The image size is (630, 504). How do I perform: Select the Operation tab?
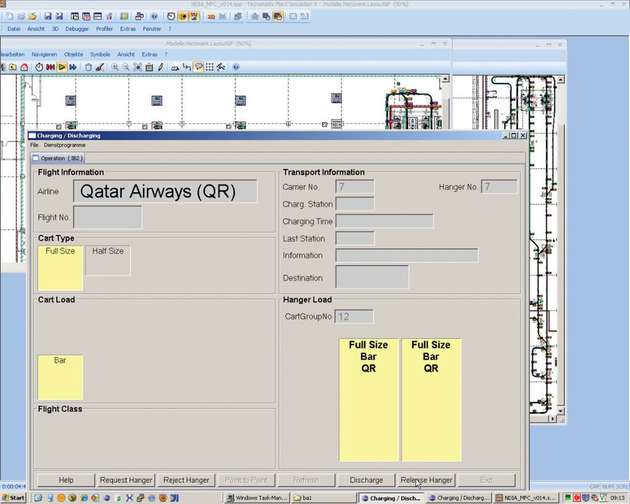tap(57, 158)
